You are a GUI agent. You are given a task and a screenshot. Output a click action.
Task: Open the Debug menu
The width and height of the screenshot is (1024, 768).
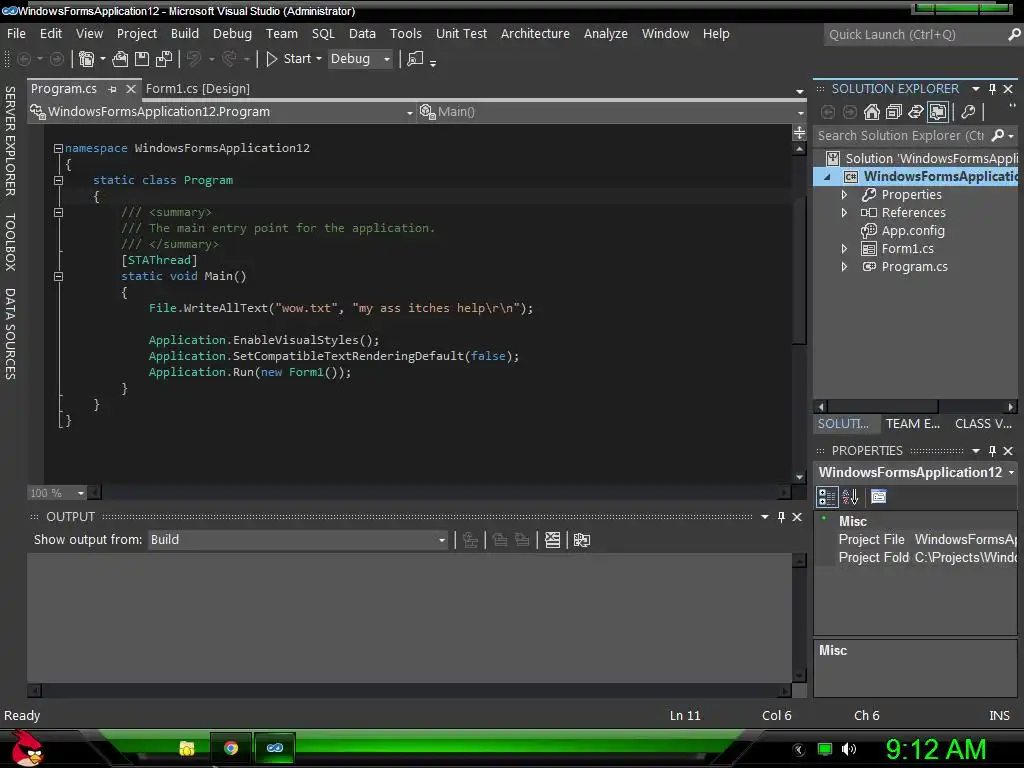(232, 33)
